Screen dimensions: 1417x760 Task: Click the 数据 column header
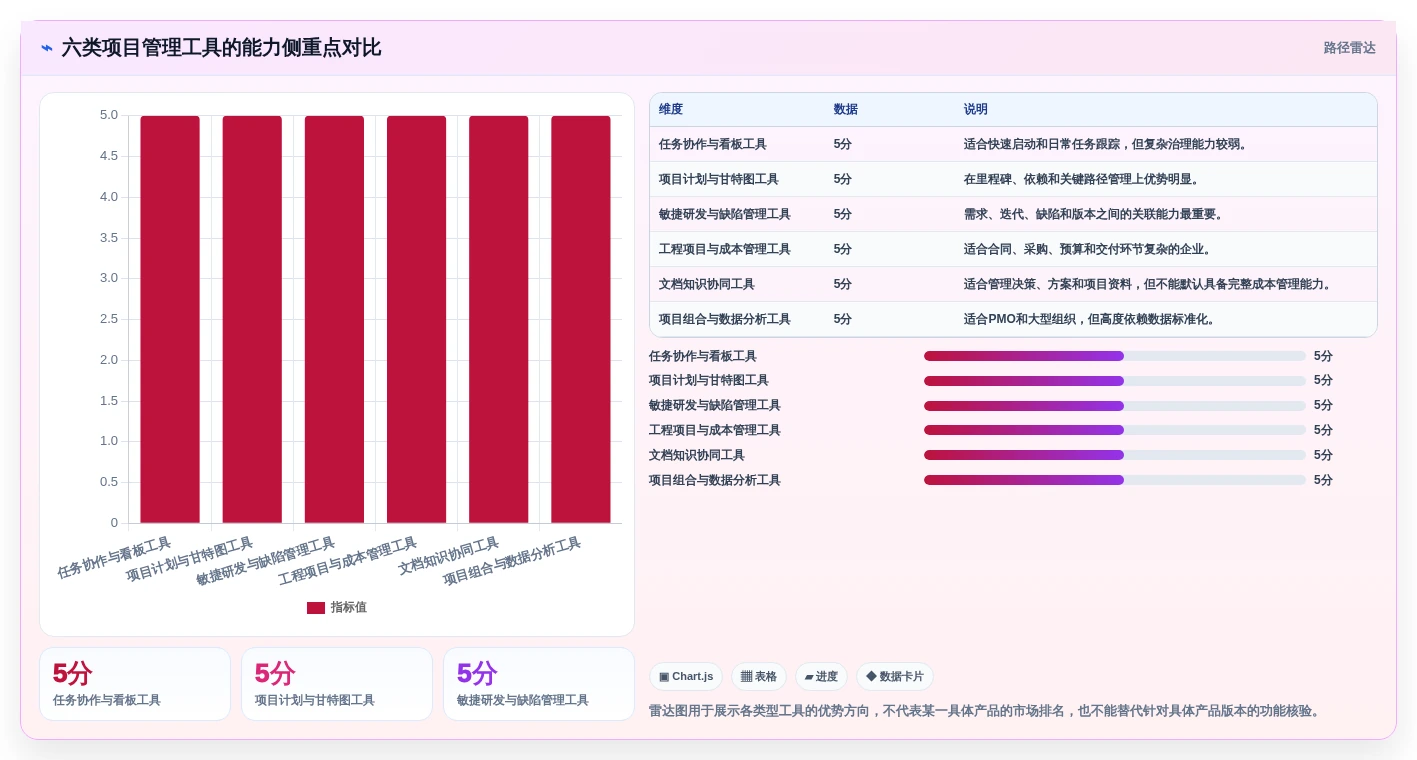tap(846, 110)
